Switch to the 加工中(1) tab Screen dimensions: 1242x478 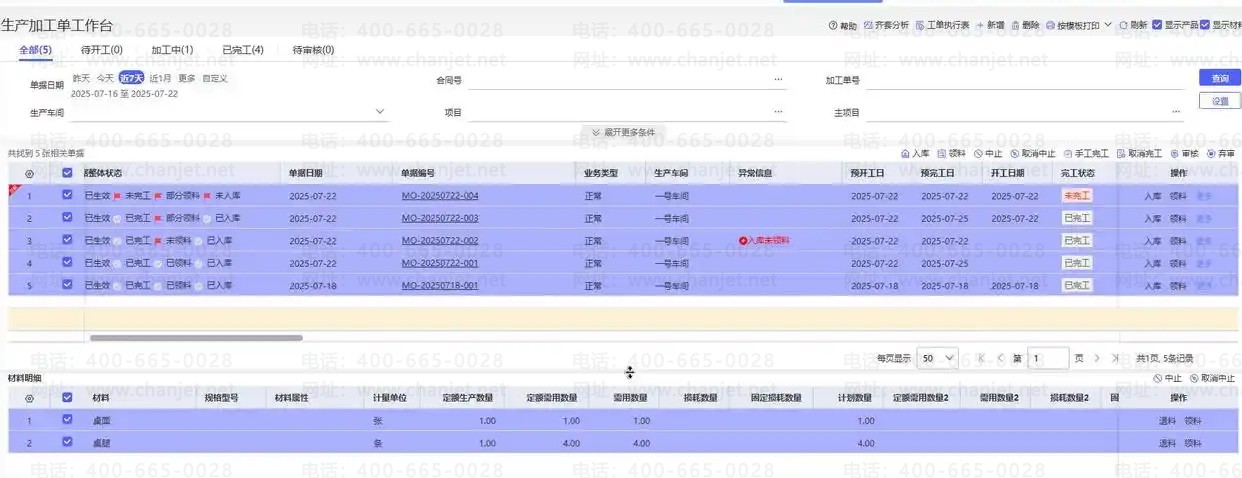(172, 49)
